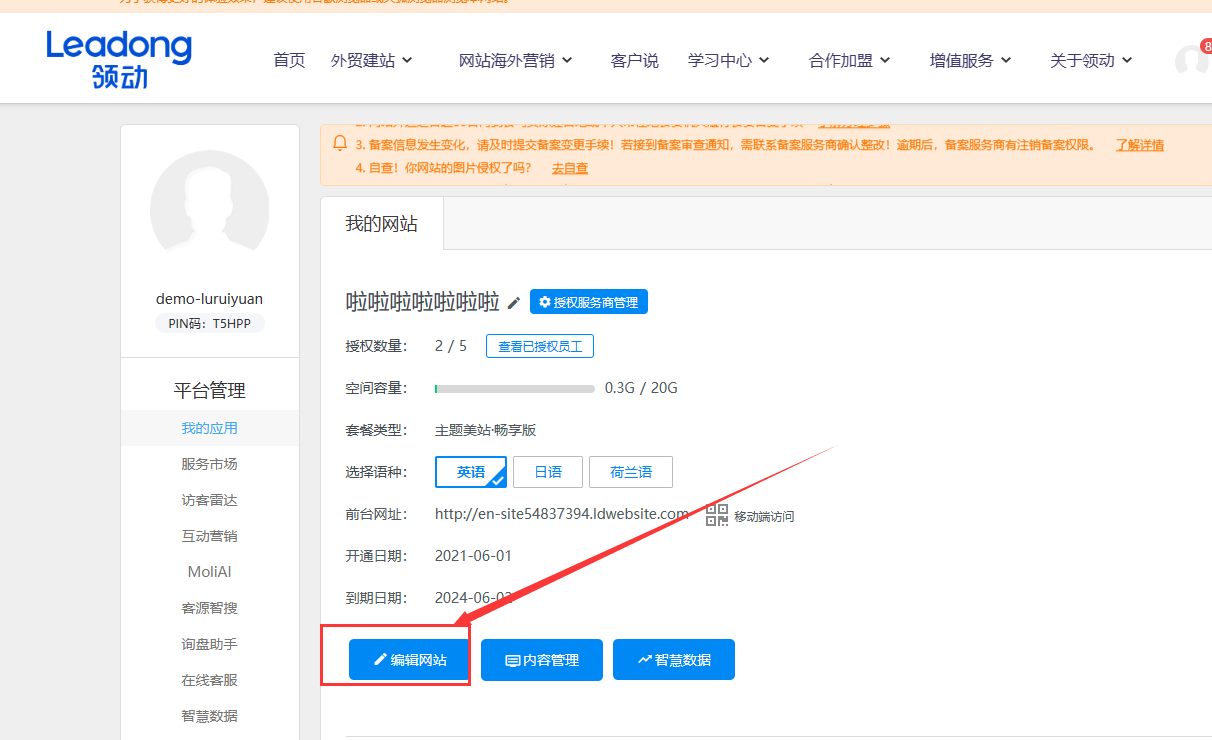Click the QR code mobile access icon
This screenshot has height=740, width=1212.
(717, 515)
